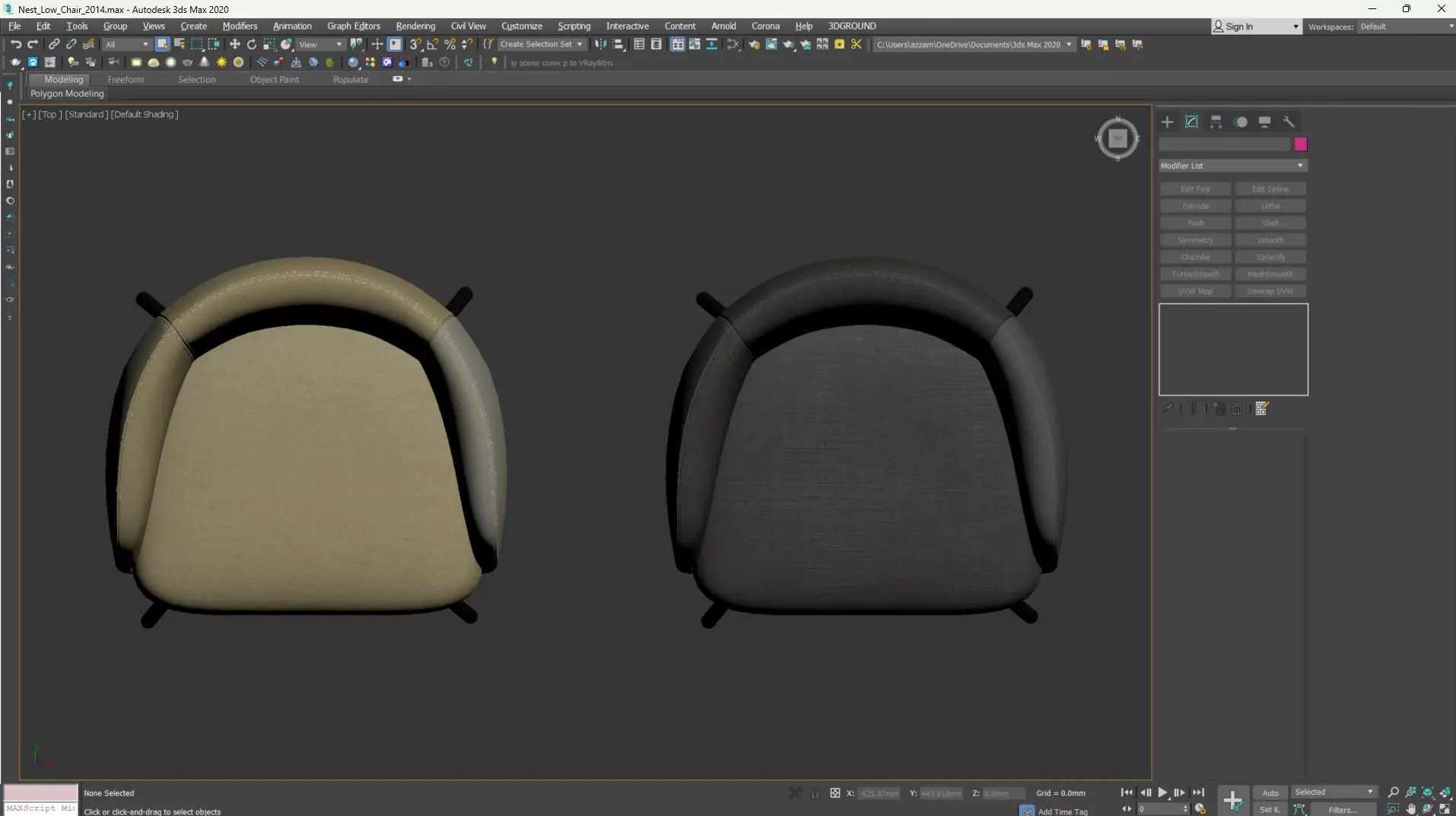Open the Create panel plus tab
This screenshot has width=1456, height=816.
coord(1168,122)
